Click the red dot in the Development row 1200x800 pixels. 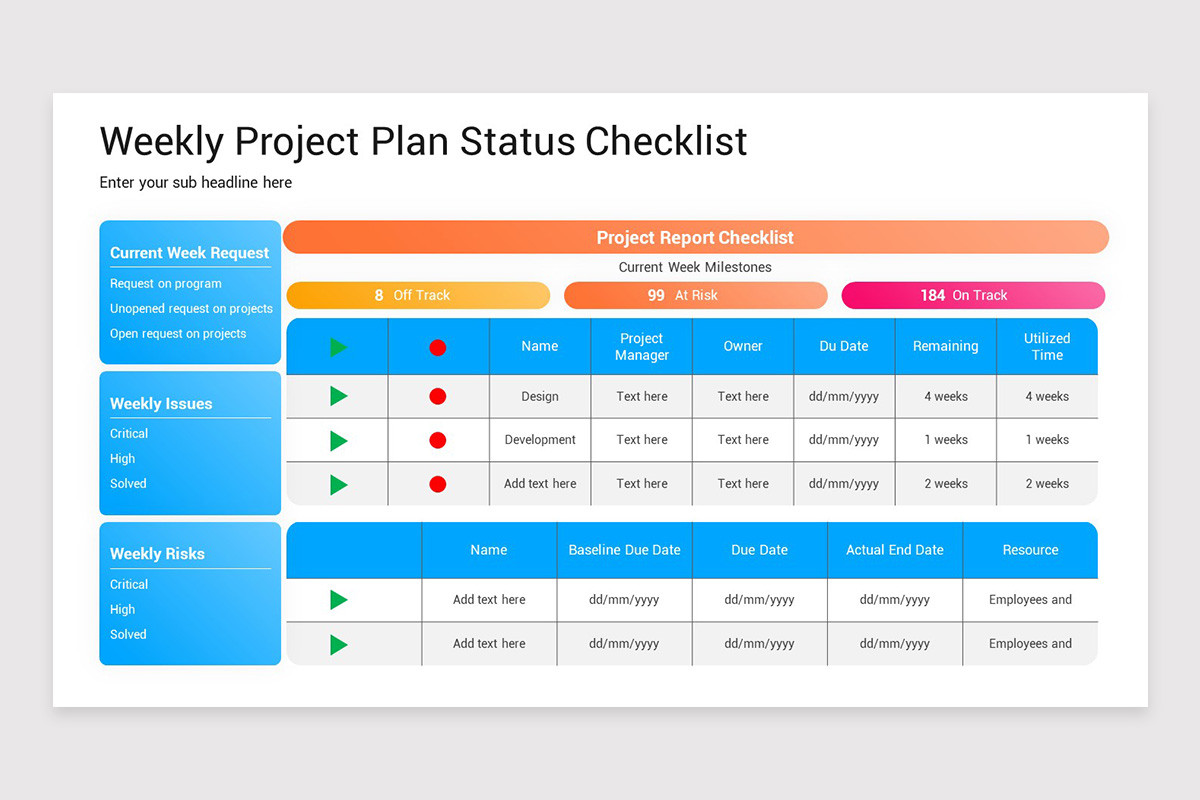[x=437, y=440]
